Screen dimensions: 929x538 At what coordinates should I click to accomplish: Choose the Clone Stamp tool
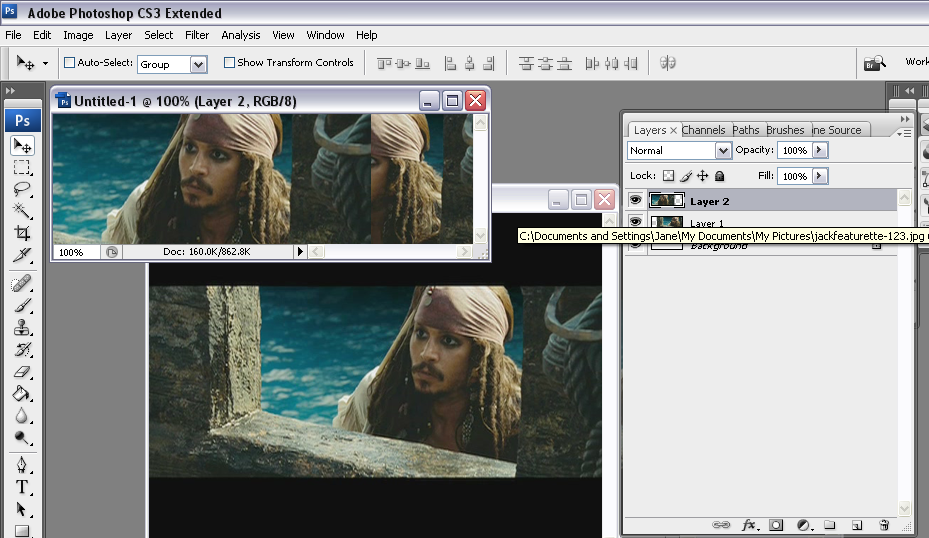coord(21,327)
